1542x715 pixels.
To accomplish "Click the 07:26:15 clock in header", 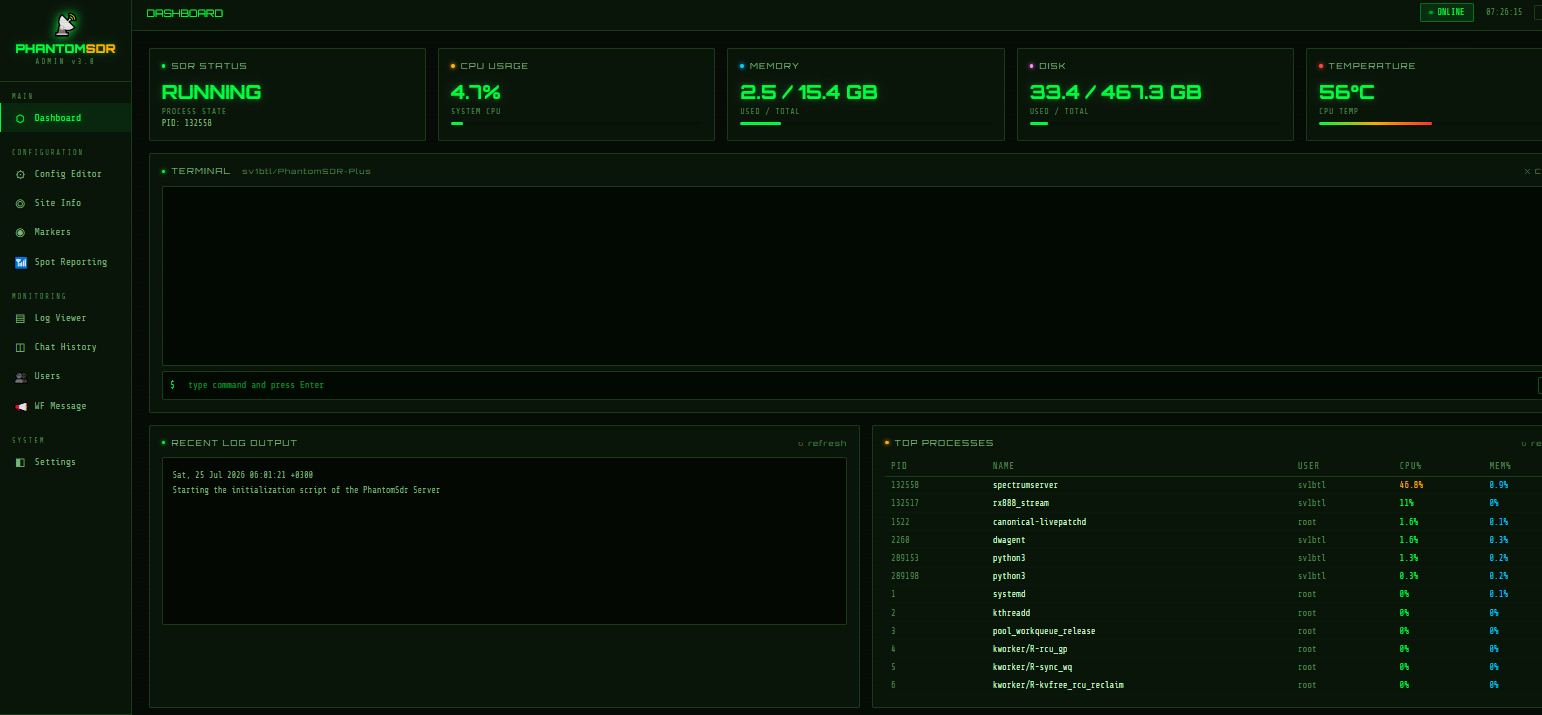I will 1504,12.
